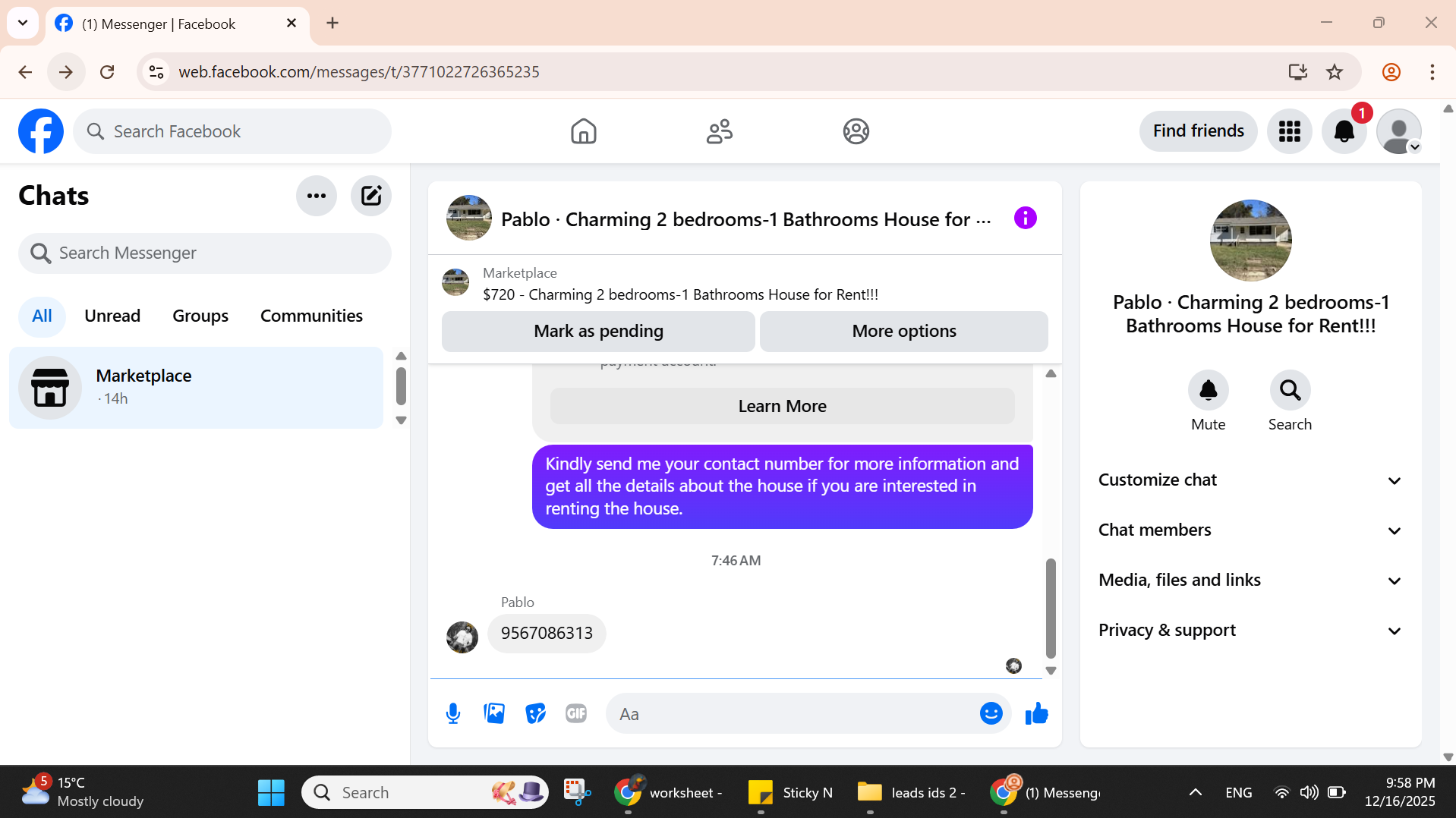Open the account profile avatar menu
The width and height of the screenshot is (1456, 818).
pyautogui.click(x=1398, y=131)
